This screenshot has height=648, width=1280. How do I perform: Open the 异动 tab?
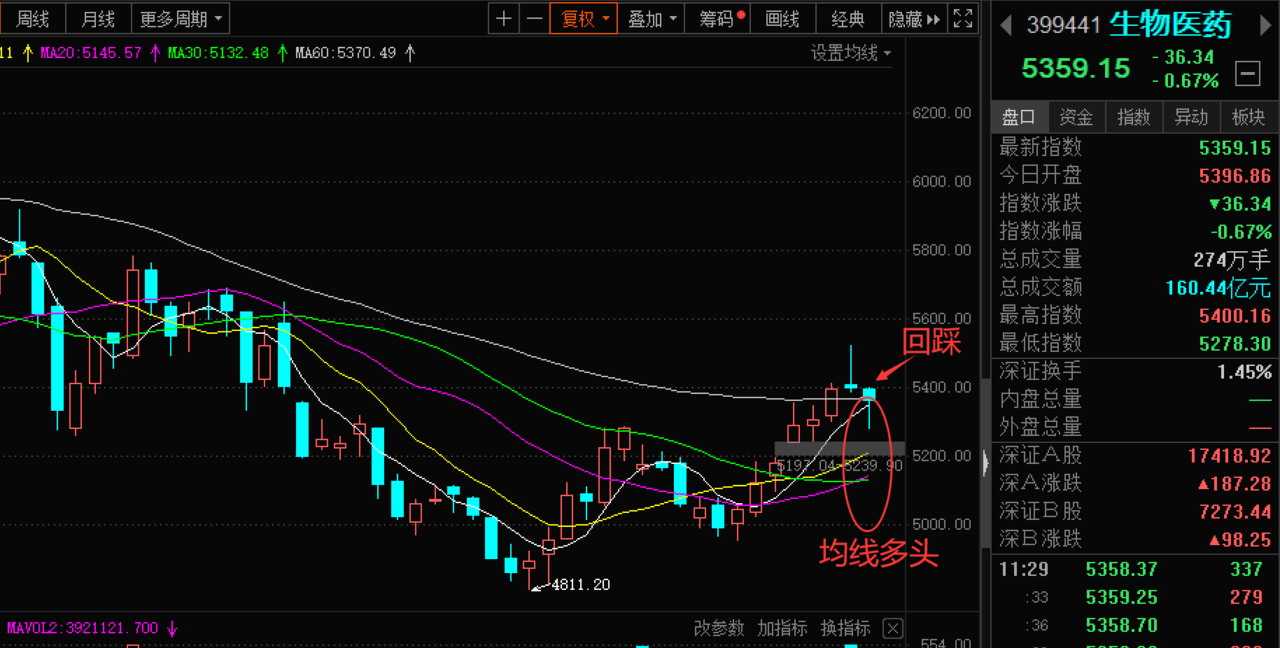point(1191,117)
